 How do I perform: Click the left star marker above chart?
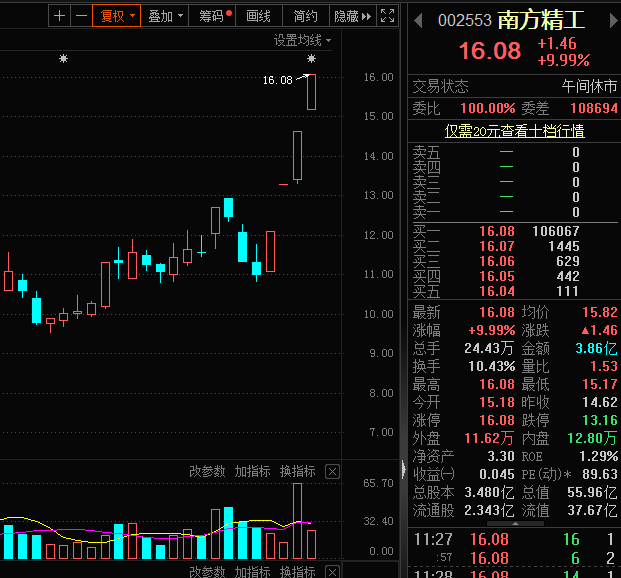[x=64, y=60]
